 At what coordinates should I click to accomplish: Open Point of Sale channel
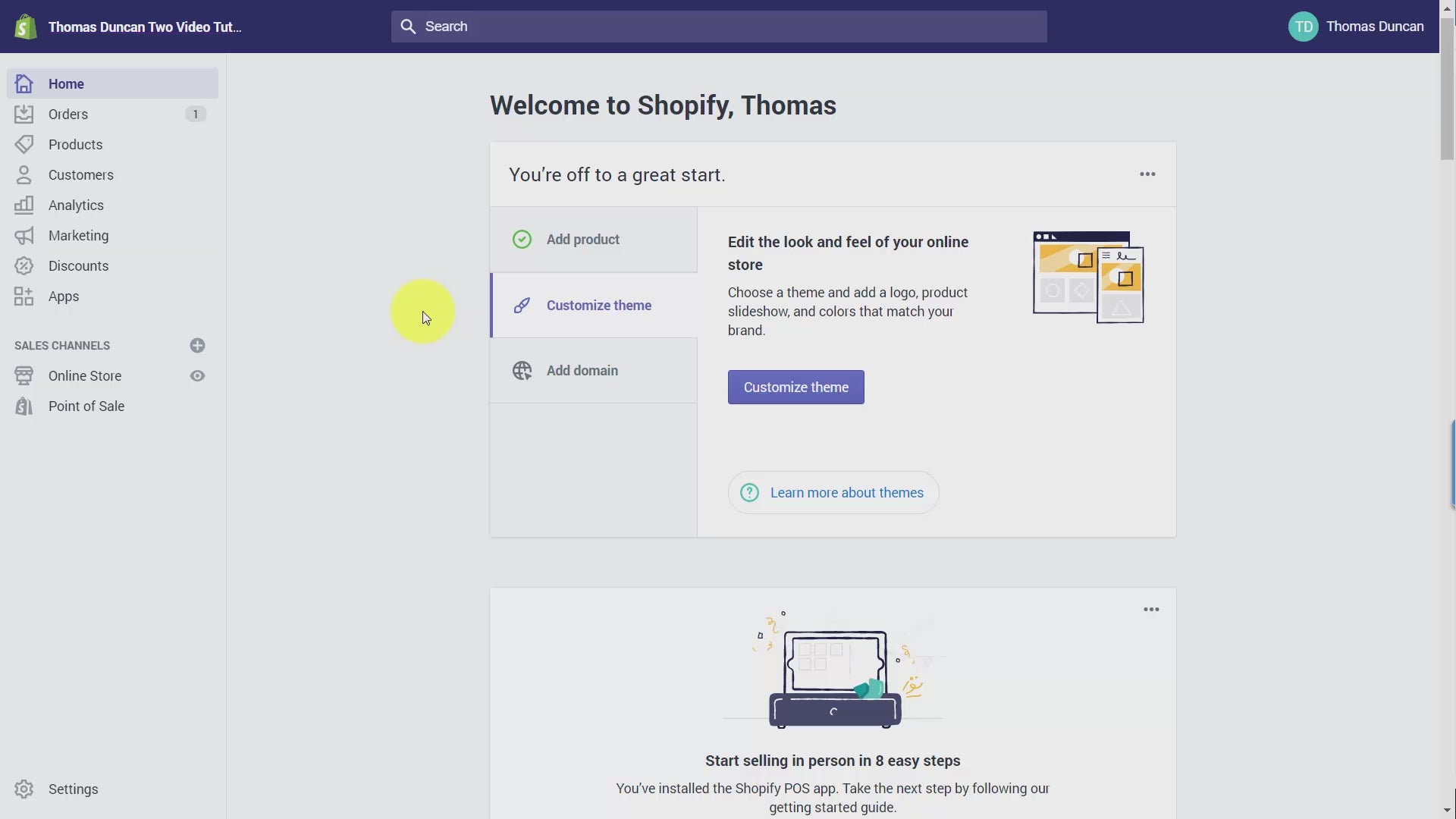click(x=112, y=406)
